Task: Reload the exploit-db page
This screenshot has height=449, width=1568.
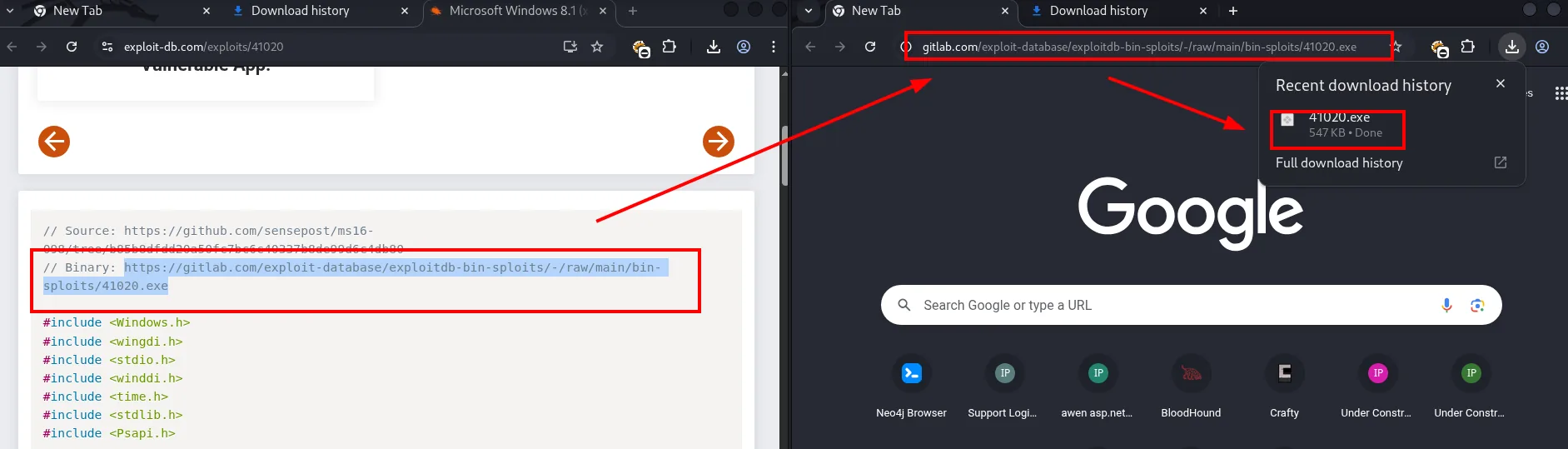Action: 72,47
